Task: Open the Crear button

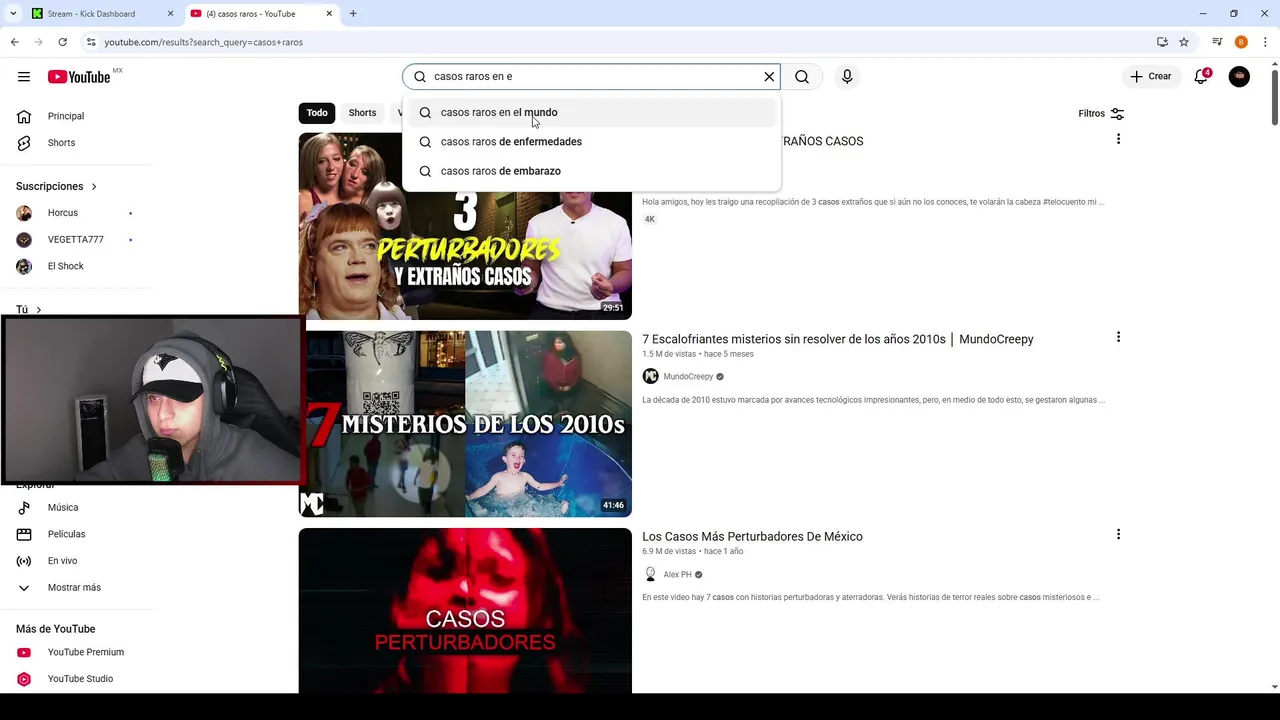Action: pos(1150,77)
